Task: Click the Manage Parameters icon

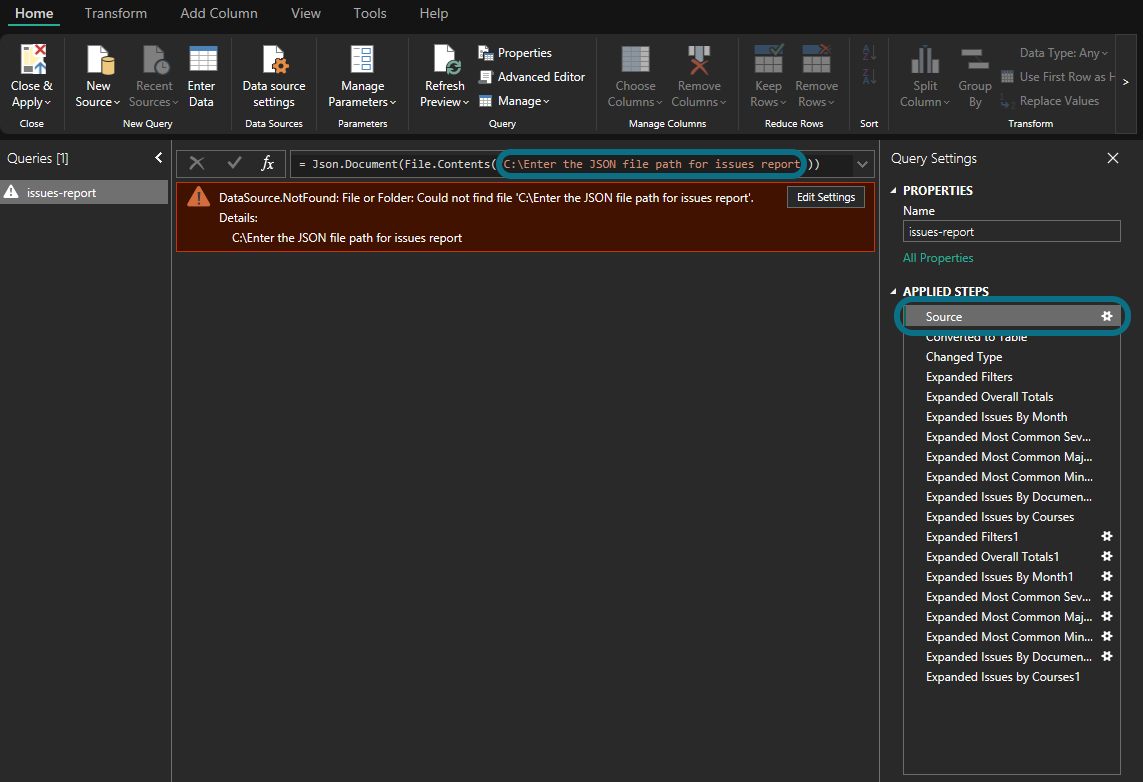Action: (362, 59)
